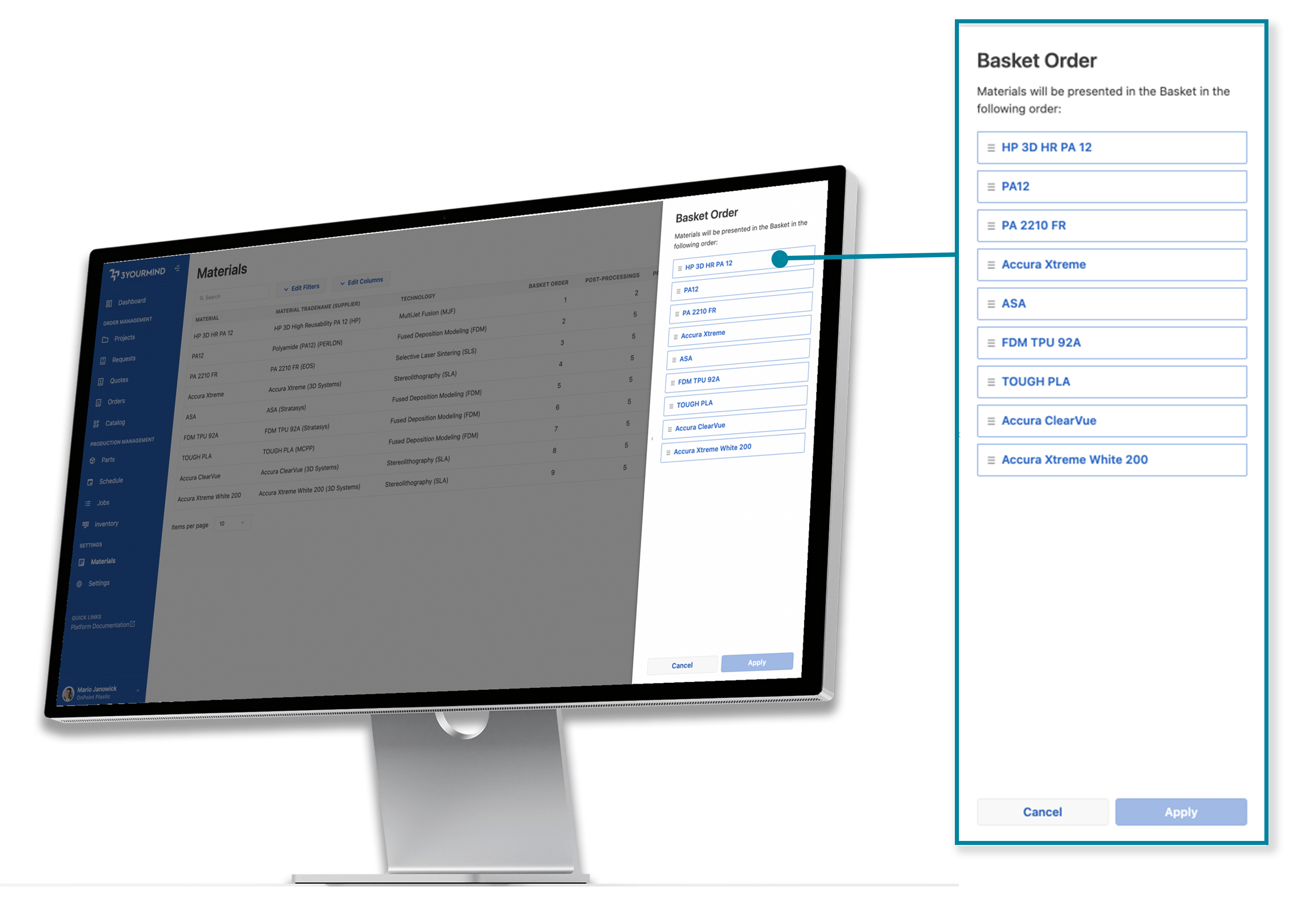
Task: Sort by MATERIAL TRADENAME (SUPPLIER) column header
Action: (318, 307)
